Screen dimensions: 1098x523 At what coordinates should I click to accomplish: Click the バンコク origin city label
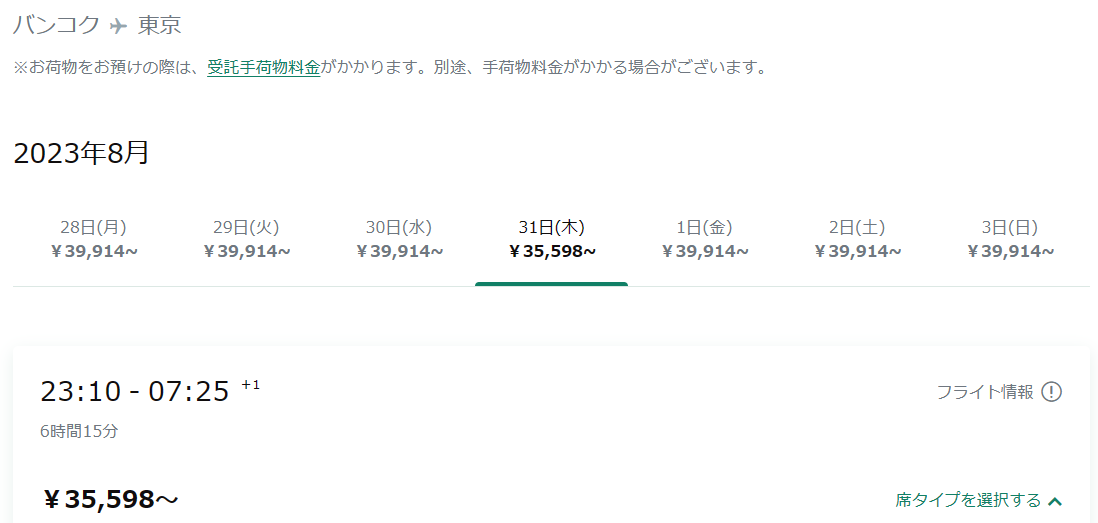57,25
